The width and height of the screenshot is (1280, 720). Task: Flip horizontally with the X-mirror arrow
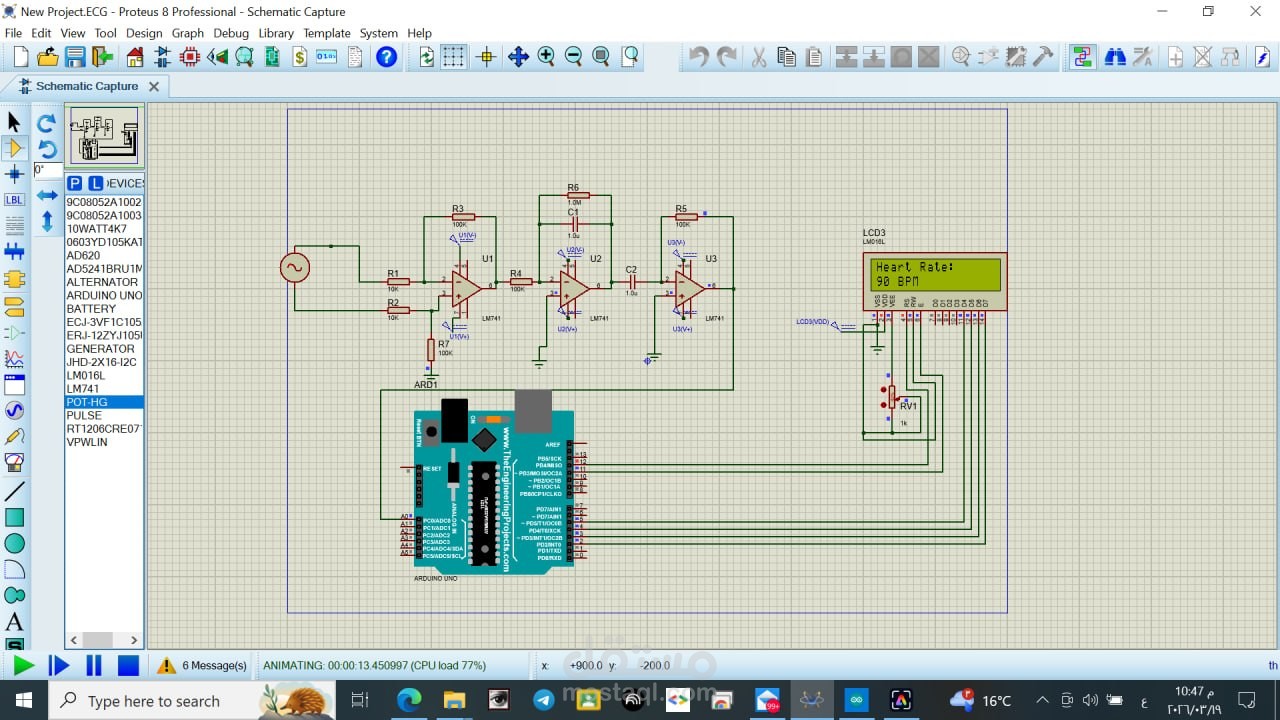tap(47, 196)
